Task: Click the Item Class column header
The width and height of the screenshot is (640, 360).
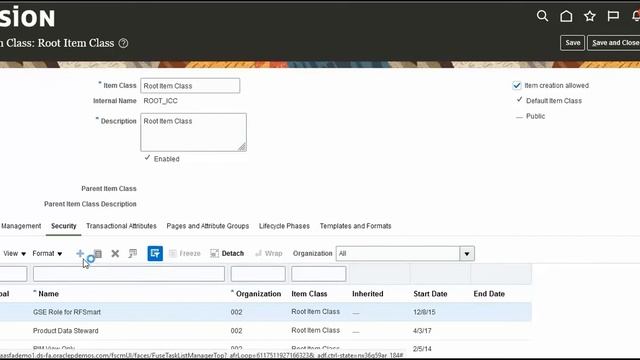Action: [x=309, y=294]
